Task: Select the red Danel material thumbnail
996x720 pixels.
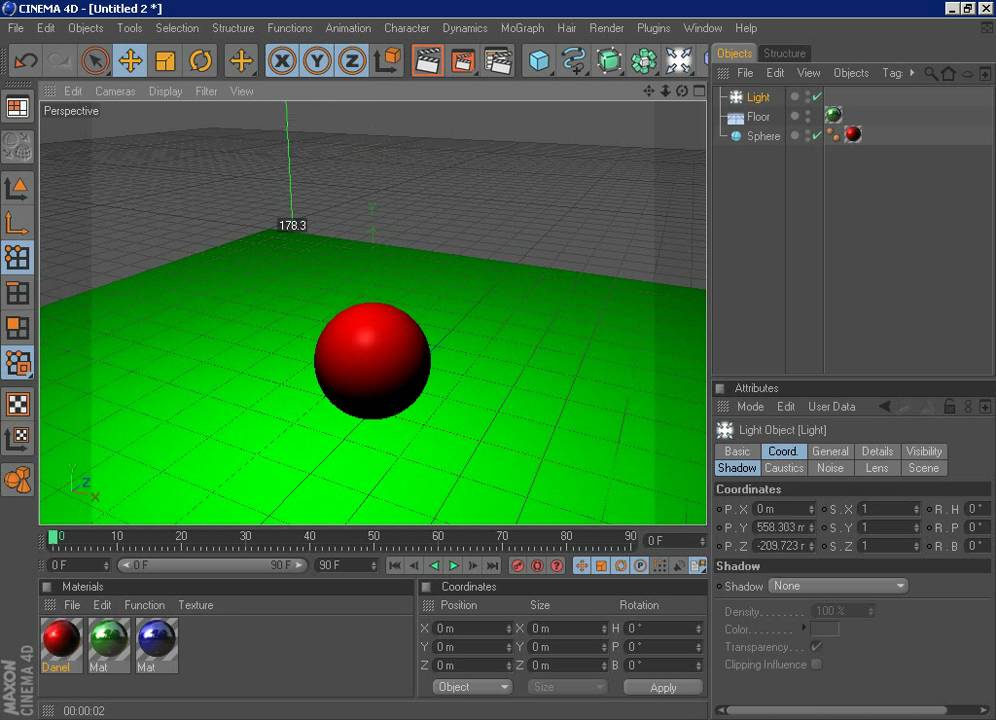Action: point(61,645)
